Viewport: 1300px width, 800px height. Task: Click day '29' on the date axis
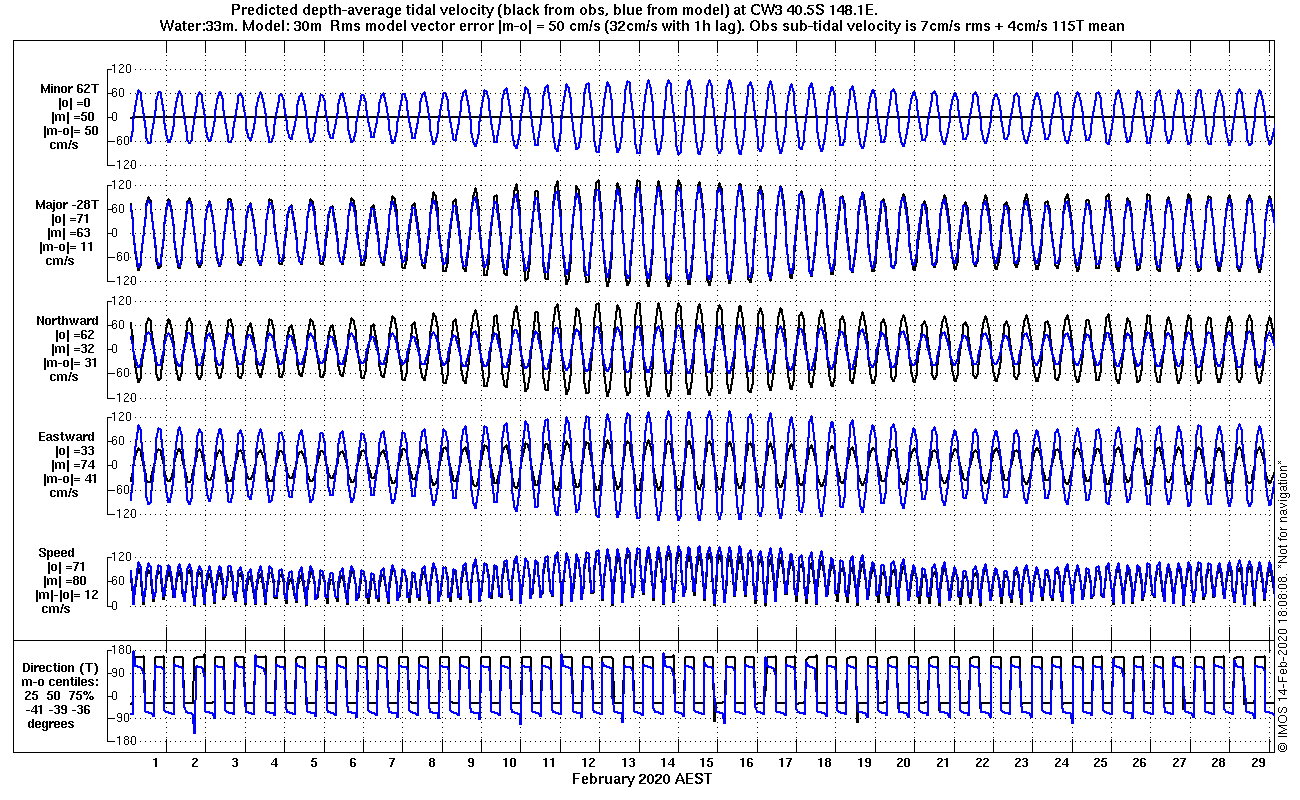pos(1257,762)
